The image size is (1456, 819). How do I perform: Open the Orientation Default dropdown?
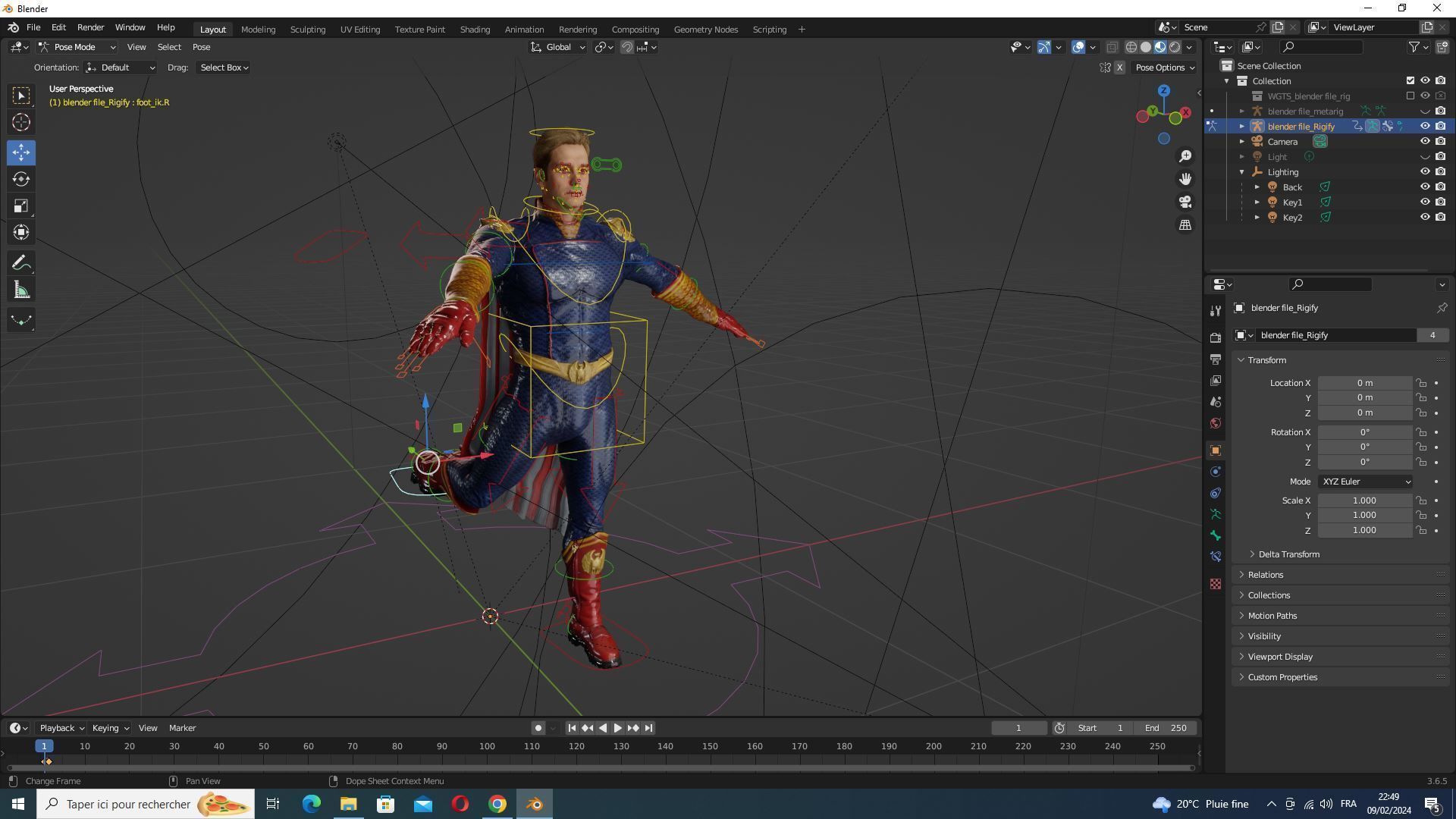point(121,67)
